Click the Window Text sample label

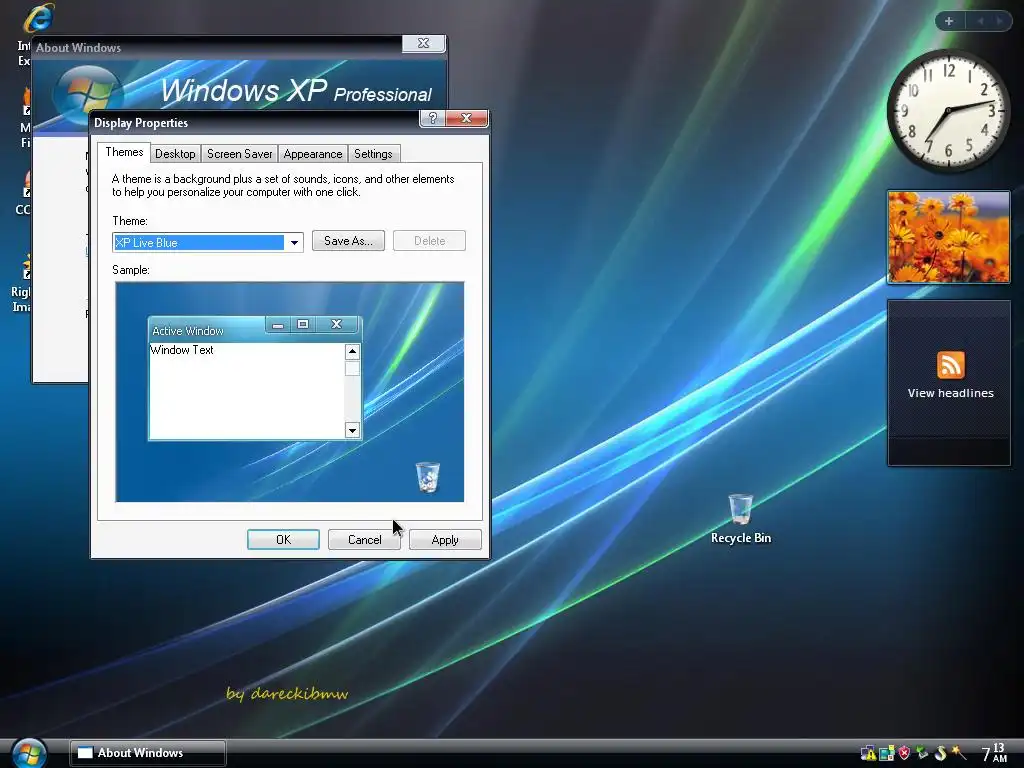pos(182,350)
